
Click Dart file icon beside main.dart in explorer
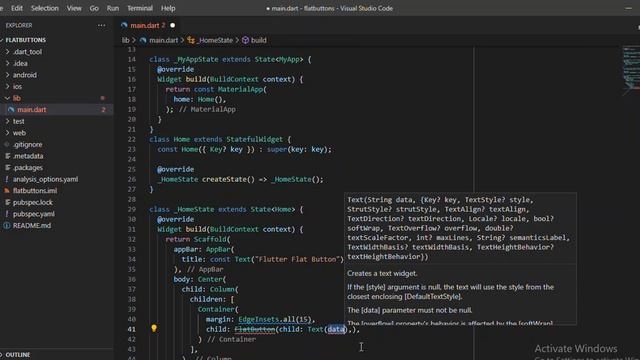(x=11, y=109)
